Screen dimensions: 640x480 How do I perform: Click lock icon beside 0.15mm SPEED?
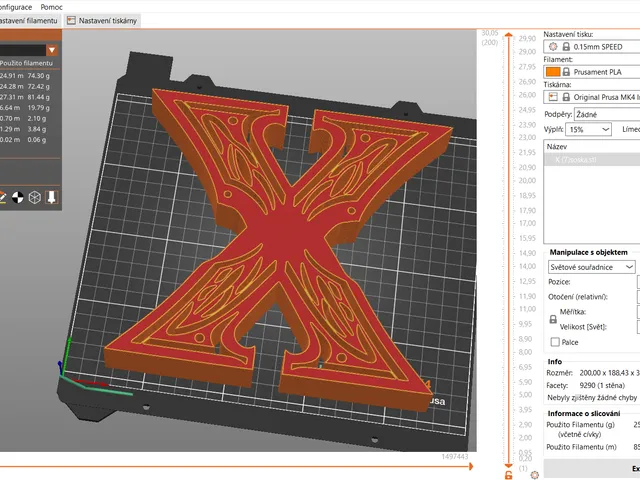[x=566, y=47]
